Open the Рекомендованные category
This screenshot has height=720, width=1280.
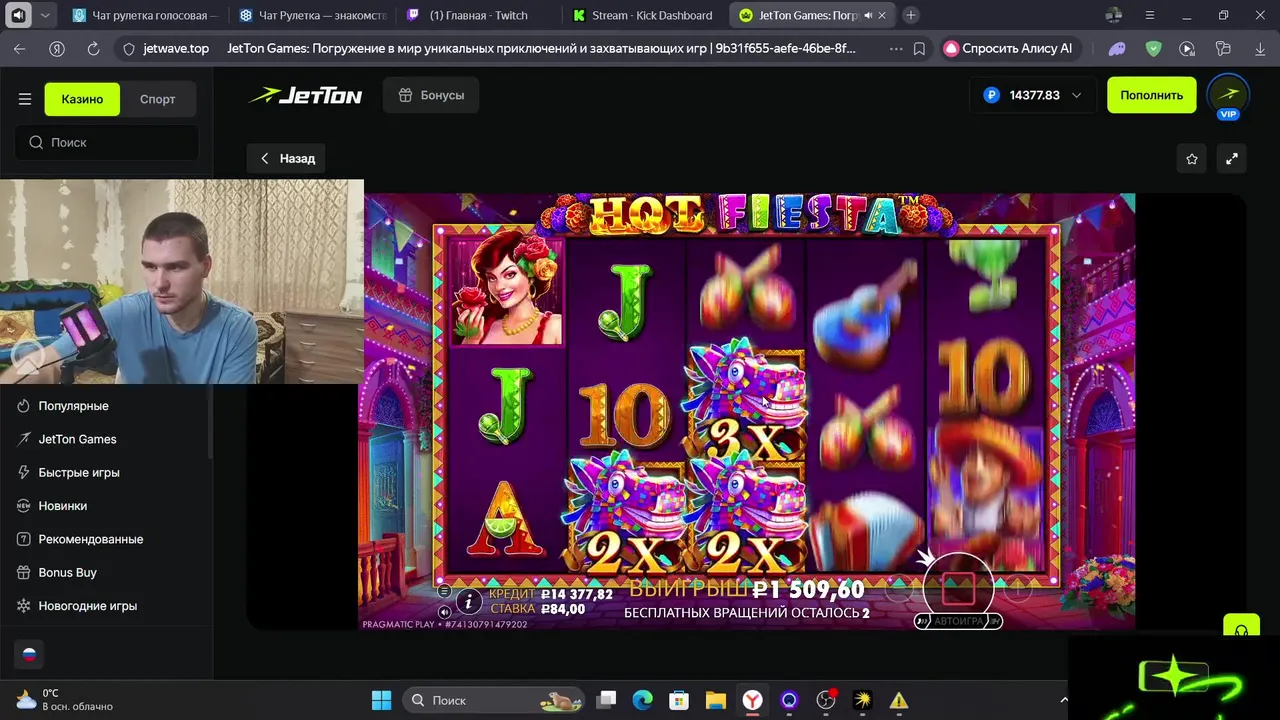tap(90, 539)
